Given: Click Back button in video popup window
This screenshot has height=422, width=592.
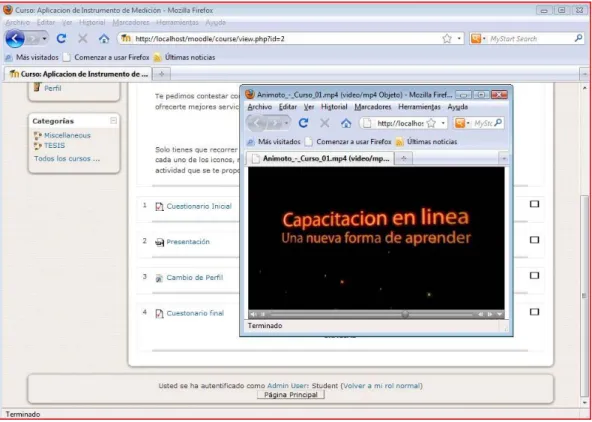Looking at the screenshot, I should (256, 123).
